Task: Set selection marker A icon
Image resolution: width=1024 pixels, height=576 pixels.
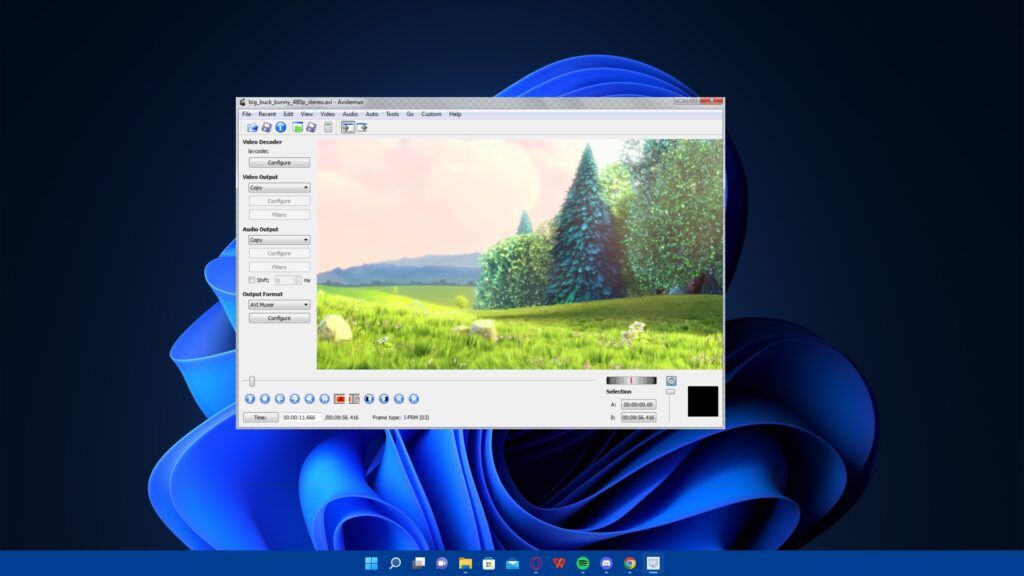Action: [340, 398]
